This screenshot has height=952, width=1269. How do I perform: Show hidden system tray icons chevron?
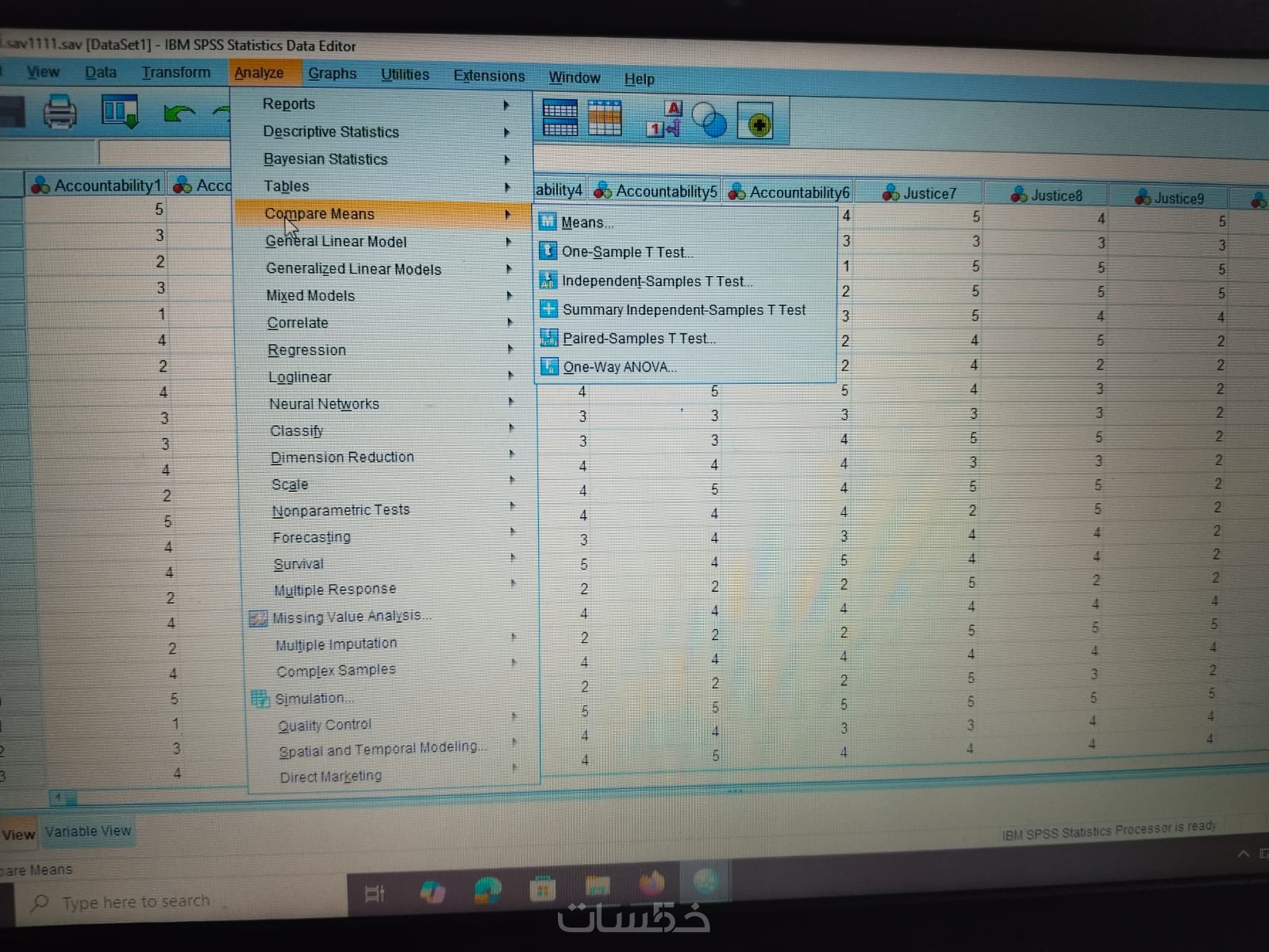[1243, 854]
